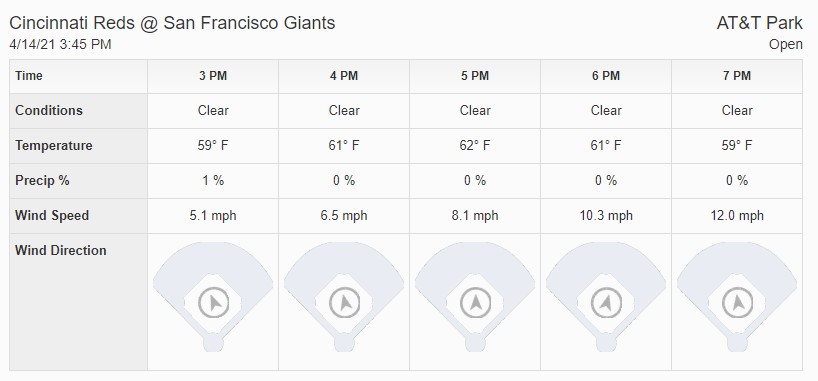
Task: Click the 4/14/21 3:45 PM game time
Action: point(61,44)
